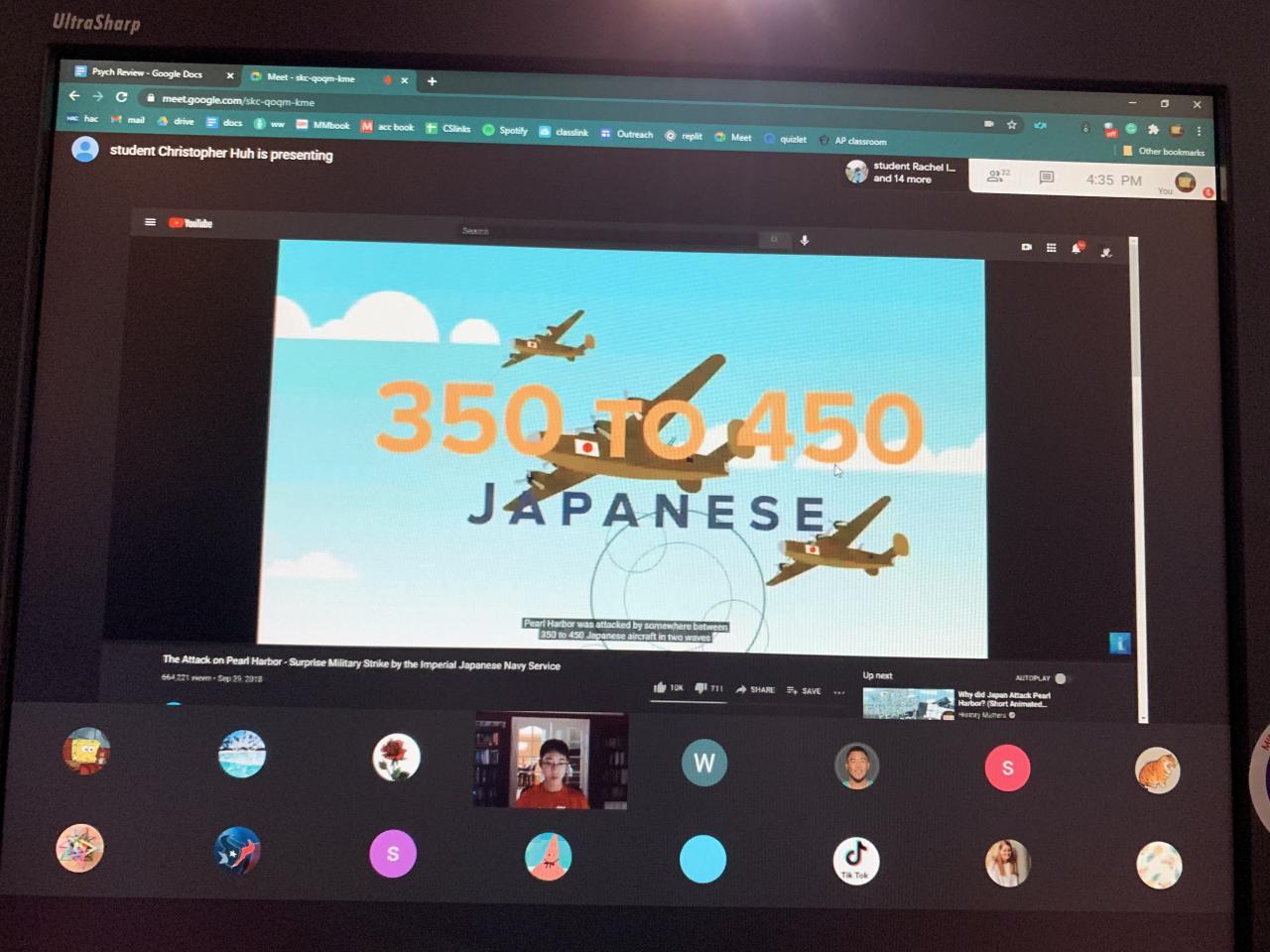1270x952 pixels.
Task: Dislike the Pearl Harbor video
Action: click(709, 688)
